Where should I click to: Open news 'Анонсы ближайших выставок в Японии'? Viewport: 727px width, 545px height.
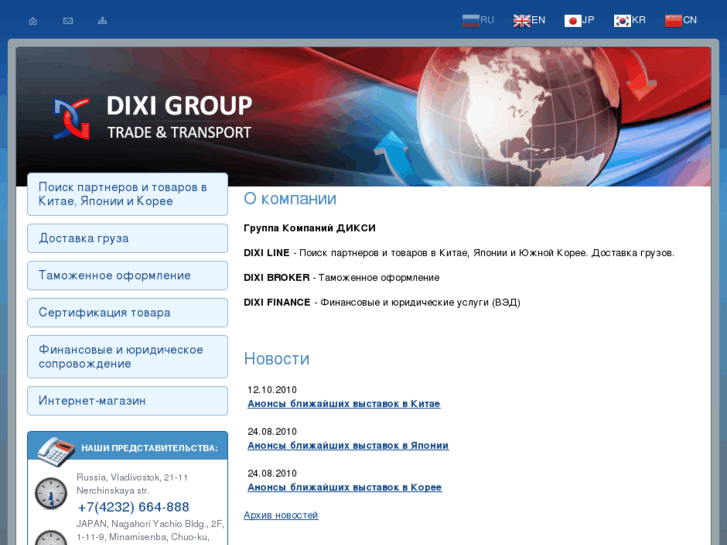tap(348, 446)
